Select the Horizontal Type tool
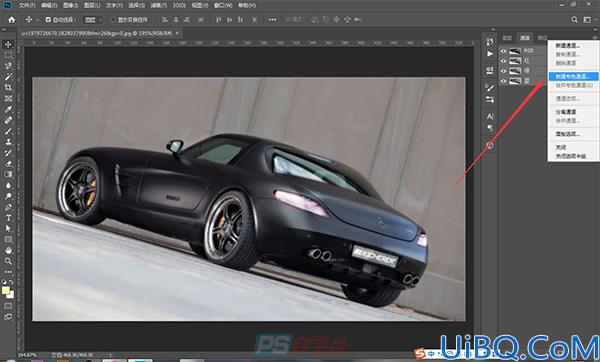Screen dimensions: 600x362 8,218
